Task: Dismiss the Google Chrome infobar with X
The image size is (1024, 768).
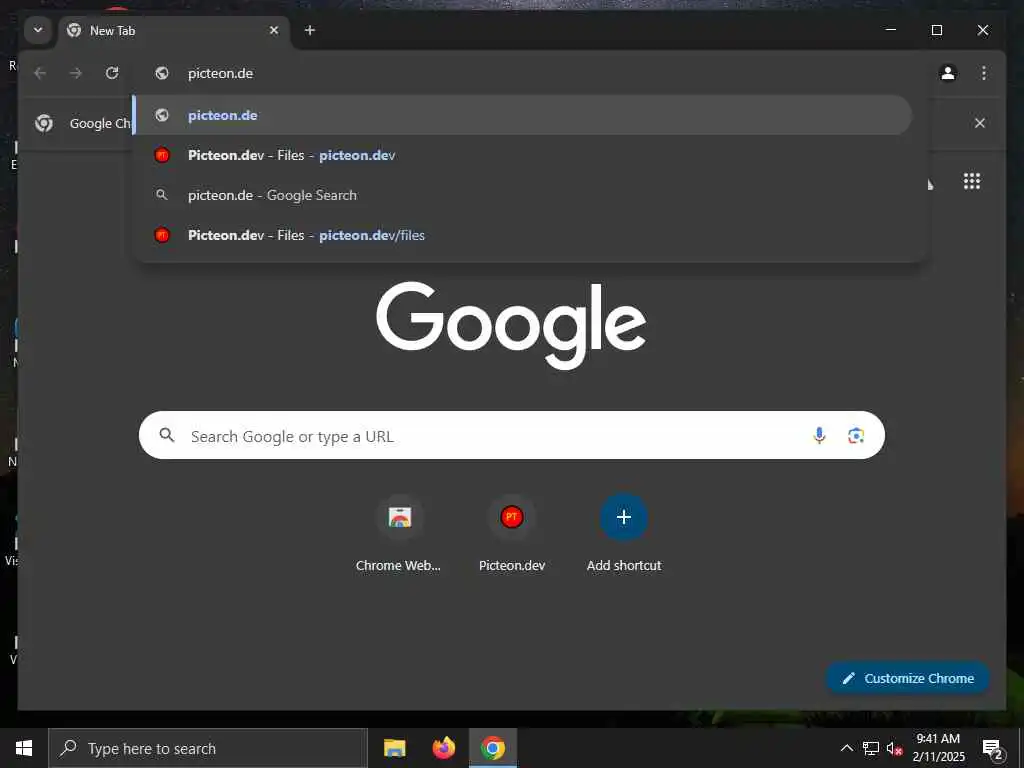Action: (x=980, y=123)
